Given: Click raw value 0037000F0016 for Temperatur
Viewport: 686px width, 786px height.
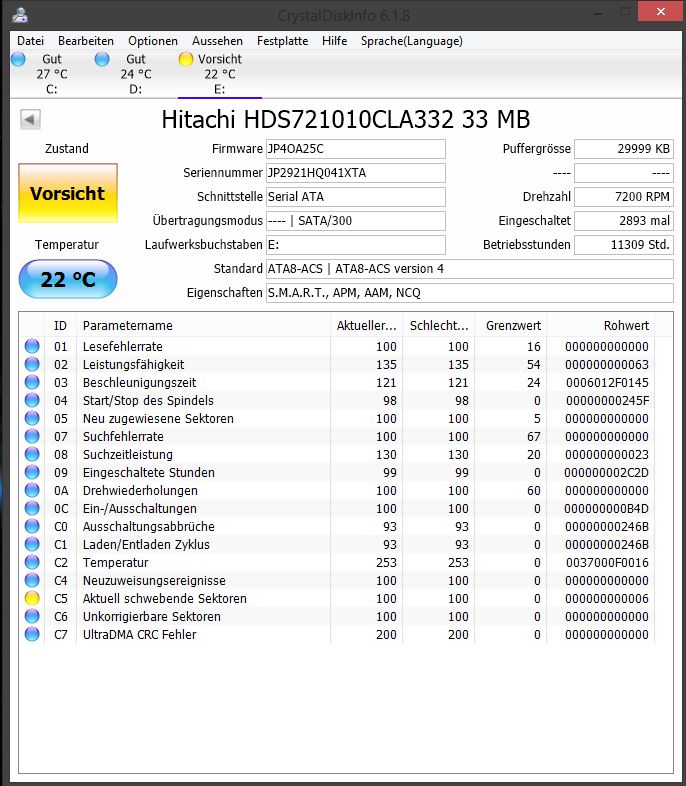Looking at the screenshot, I should pos(607,563).
